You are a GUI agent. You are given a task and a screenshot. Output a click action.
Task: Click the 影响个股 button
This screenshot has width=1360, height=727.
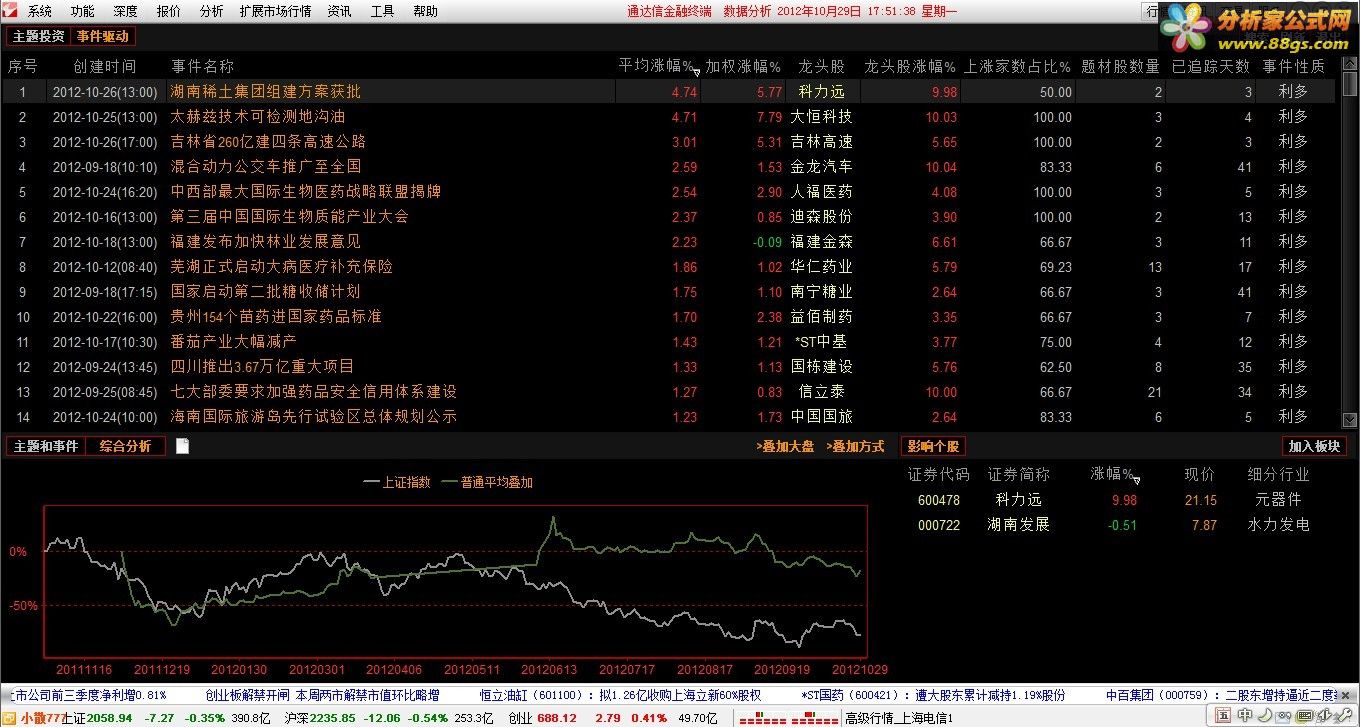(x=933, y=446)
